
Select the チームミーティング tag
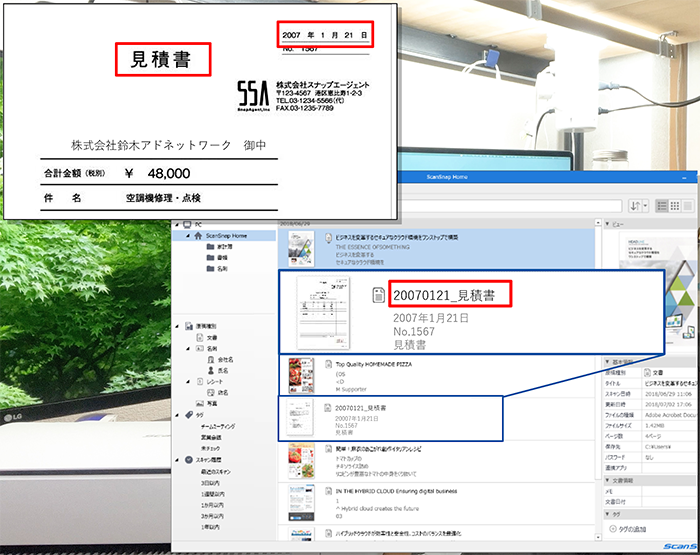tap(218, 426)
